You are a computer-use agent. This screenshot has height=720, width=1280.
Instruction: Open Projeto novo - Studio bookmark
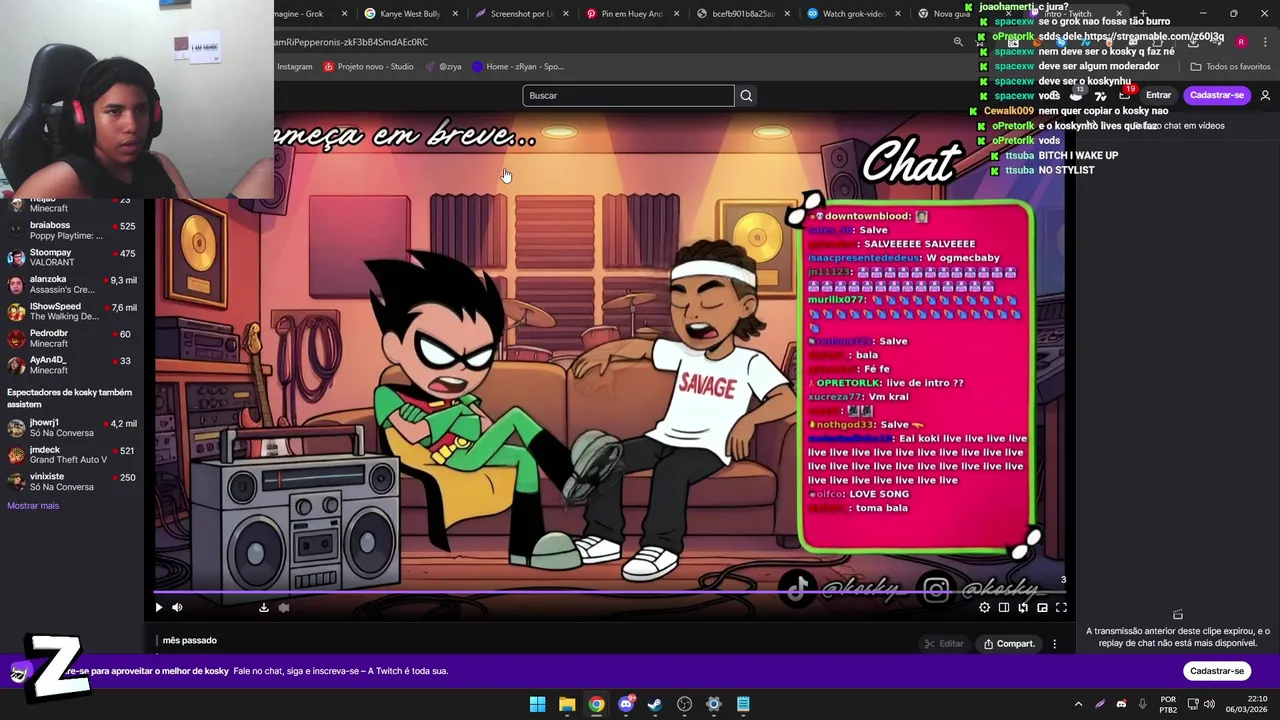click(x=368, y=67)
